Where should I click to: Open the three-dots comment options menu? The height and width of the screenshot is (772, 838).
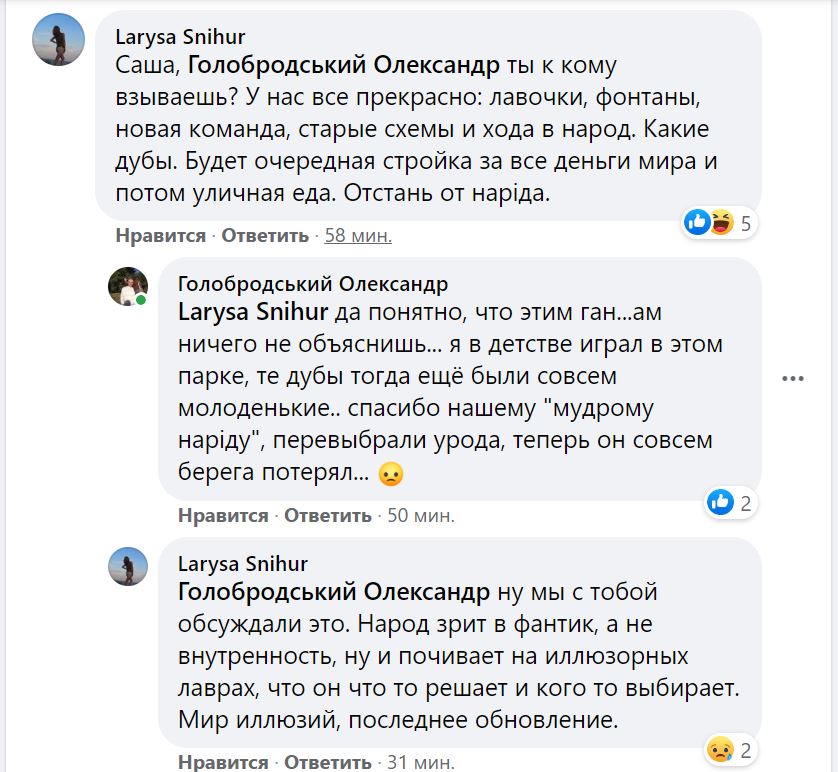click(793, 379)
